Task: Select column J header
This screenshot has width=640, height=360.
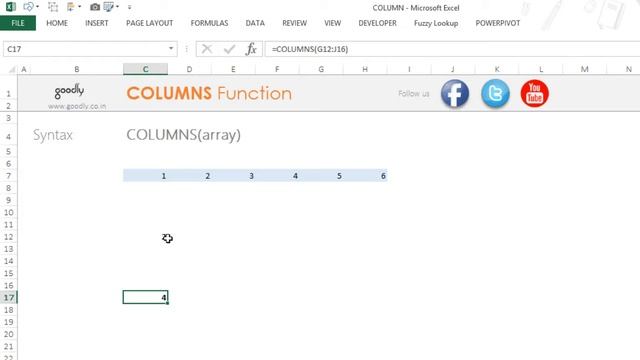Action: point(453,69)
